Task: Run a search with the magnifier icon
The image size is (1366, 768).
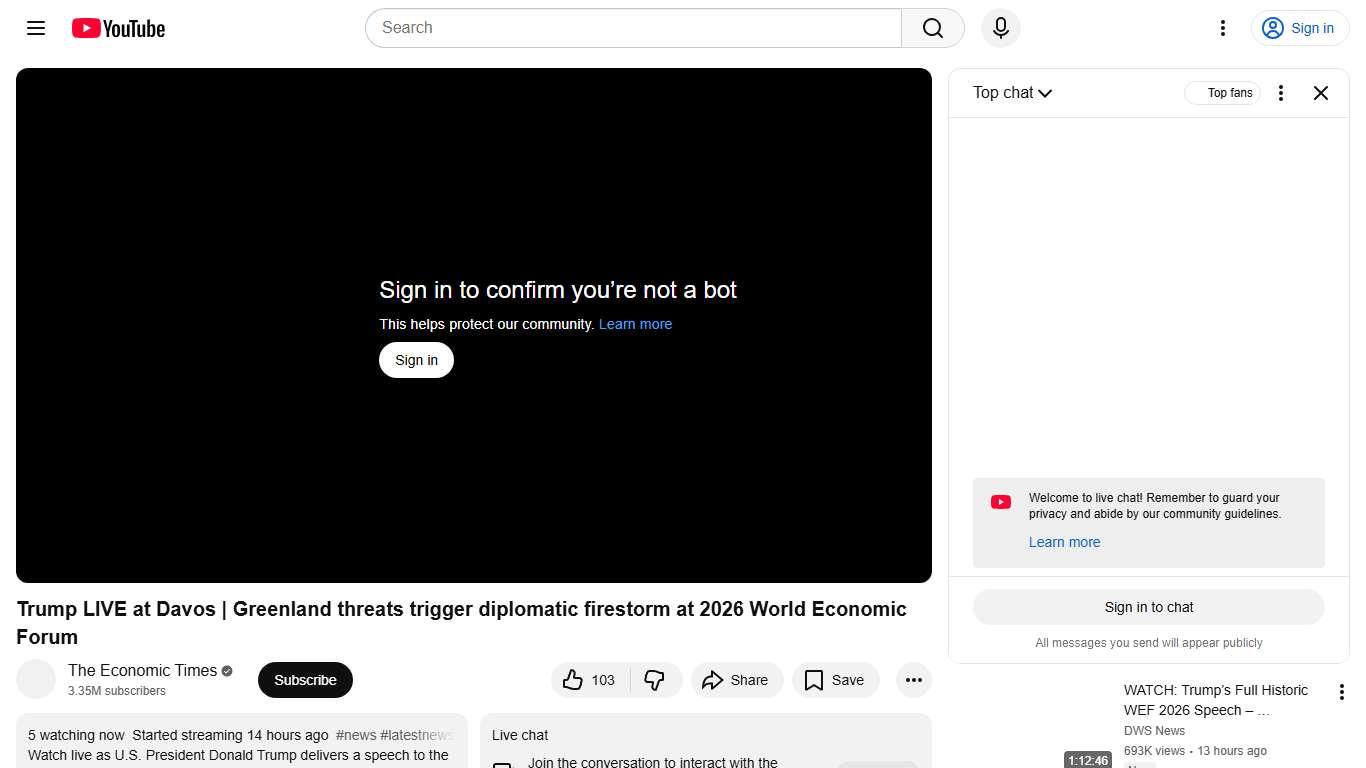Action: pyautogui.click(x=931, y=28)
